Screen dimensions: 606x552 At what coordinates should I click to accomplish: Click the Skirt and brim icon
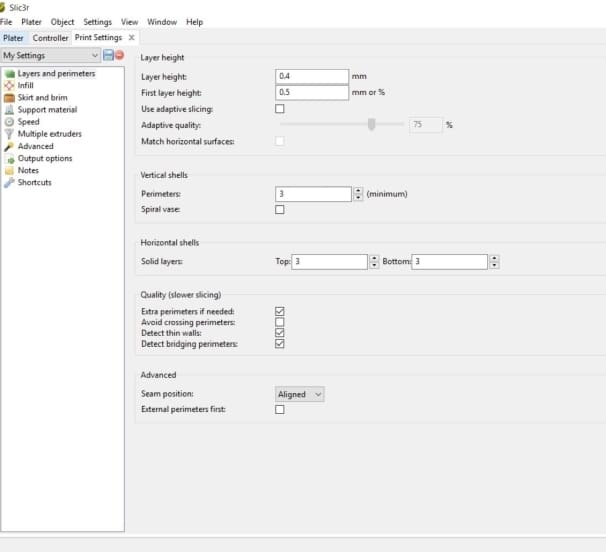tap(9, 98)
